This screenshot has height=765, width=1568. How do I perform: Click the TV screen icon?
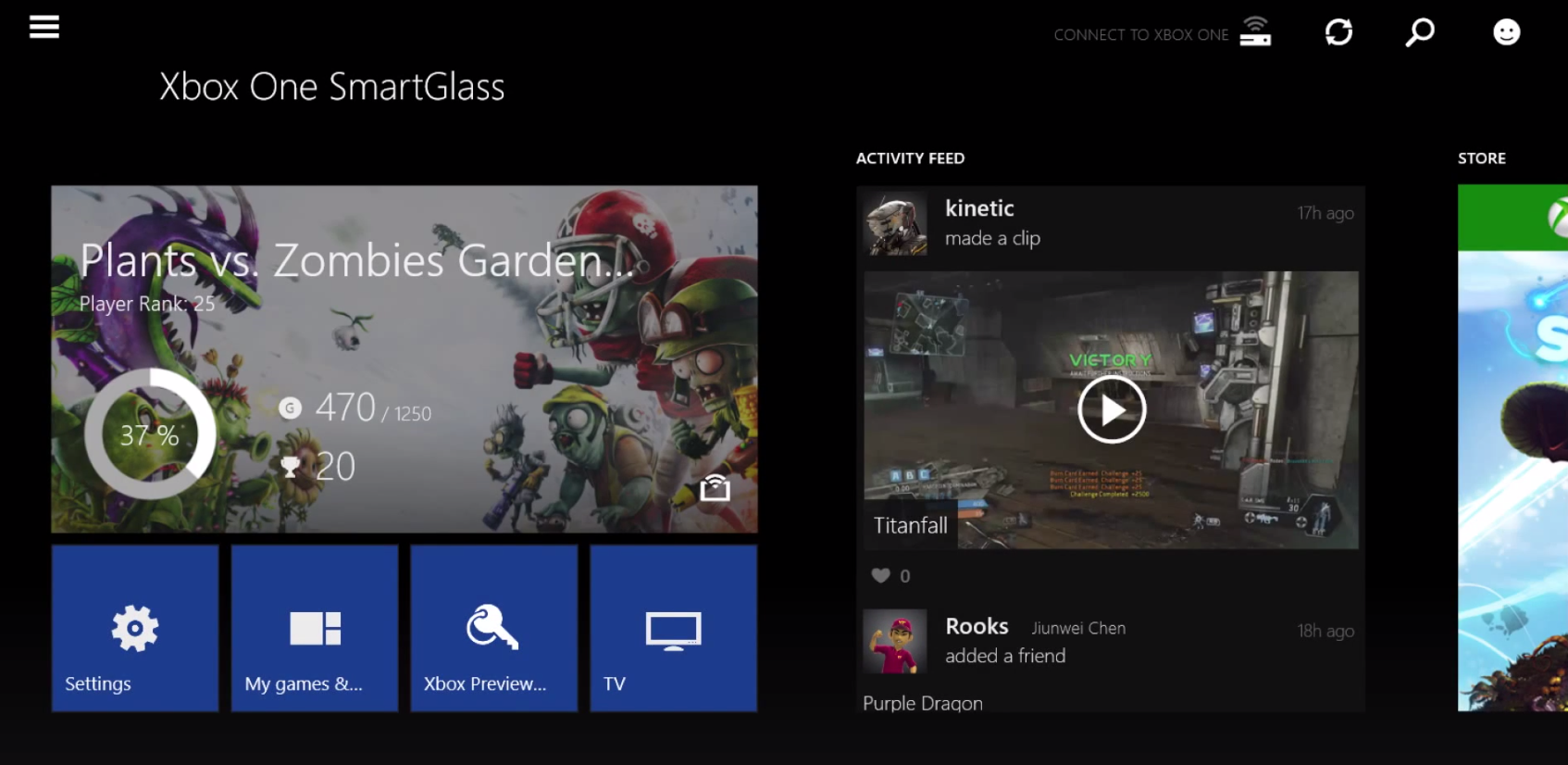(674, 631)
